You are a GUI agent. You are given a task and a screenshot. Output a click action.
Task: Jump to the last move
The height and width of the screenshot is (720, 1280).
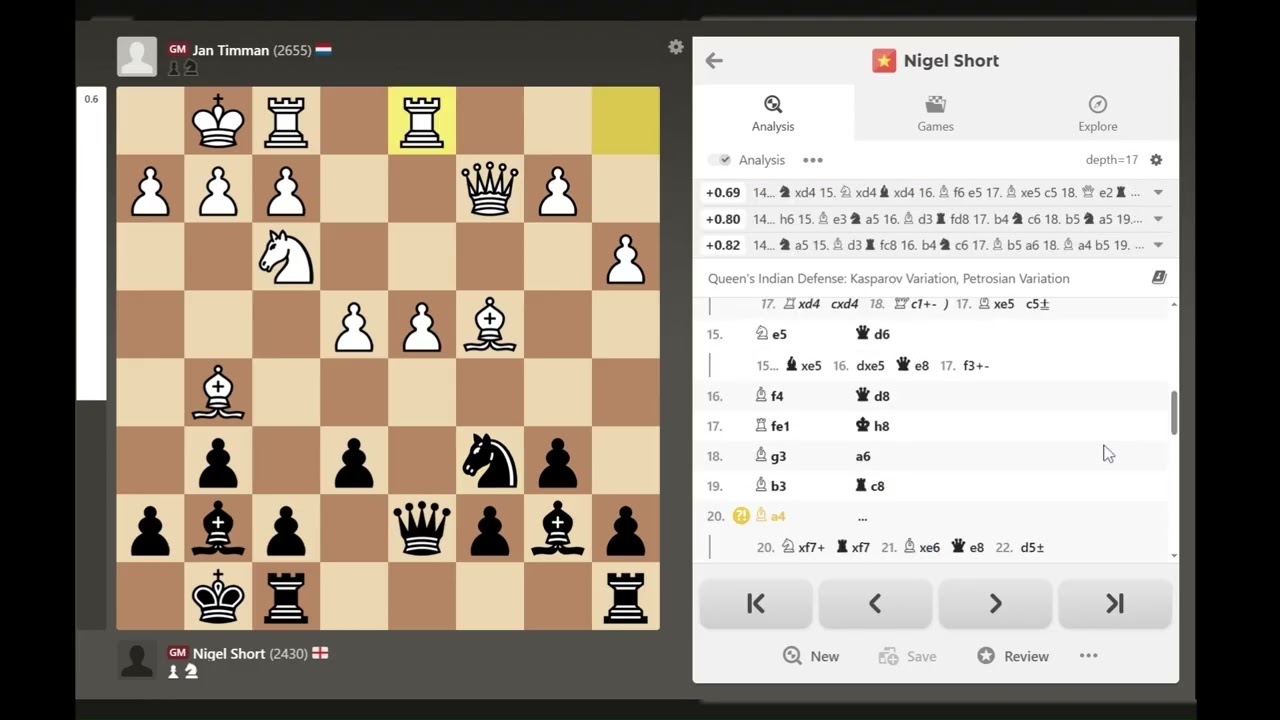(1115, 604)
